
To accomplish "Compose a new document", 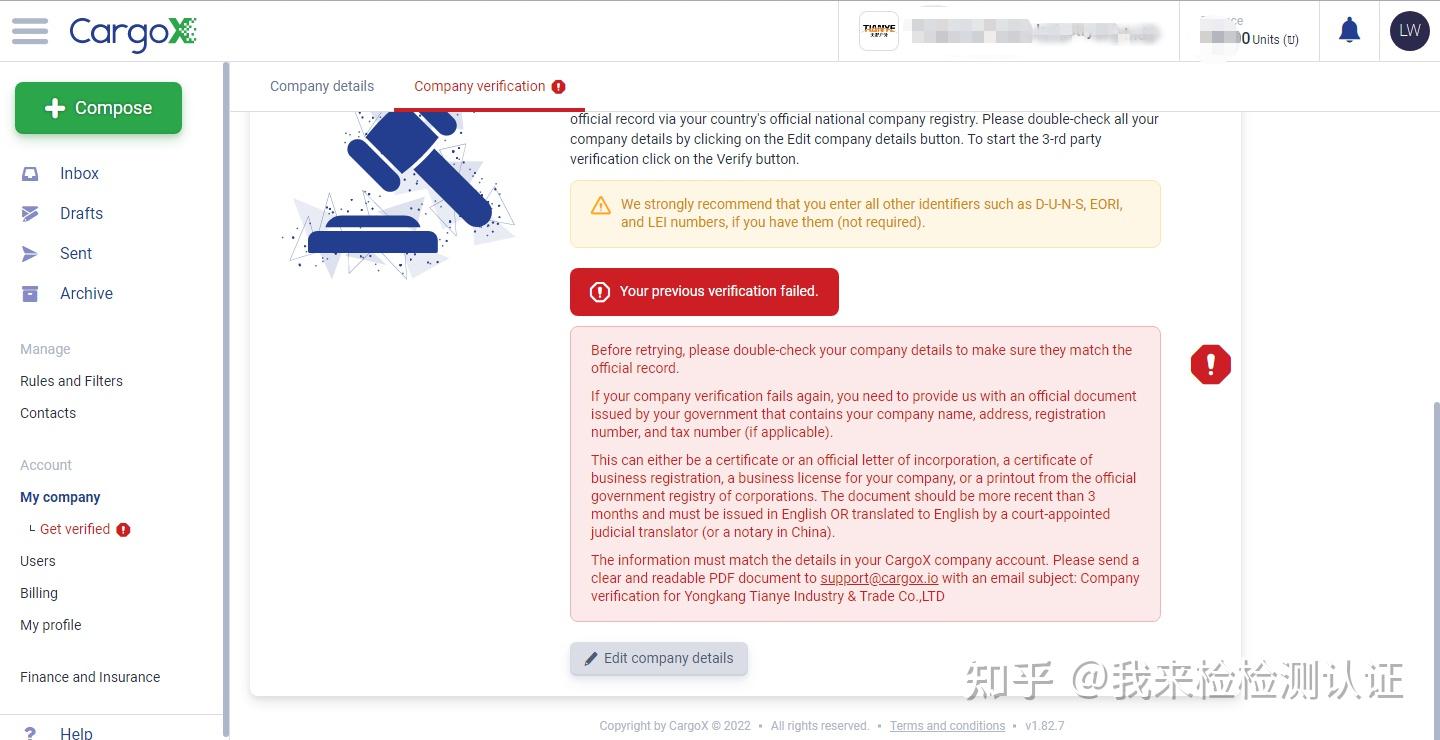I will click(x=98, y=108).
